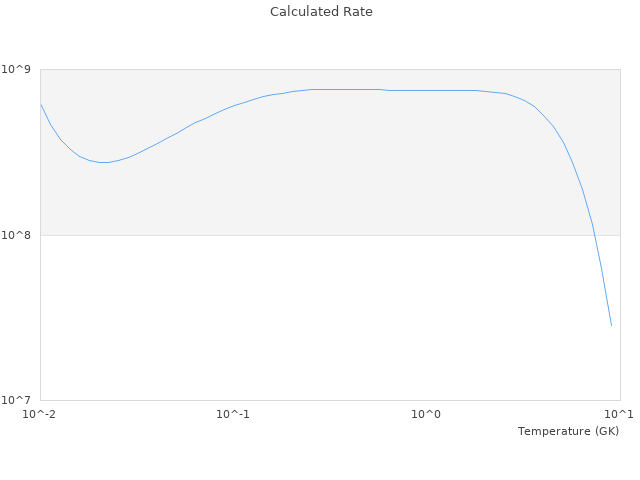Screen dimensions: 640x480
Task: Click the leftmost starting point of the curve
Action: click(40, 103)
